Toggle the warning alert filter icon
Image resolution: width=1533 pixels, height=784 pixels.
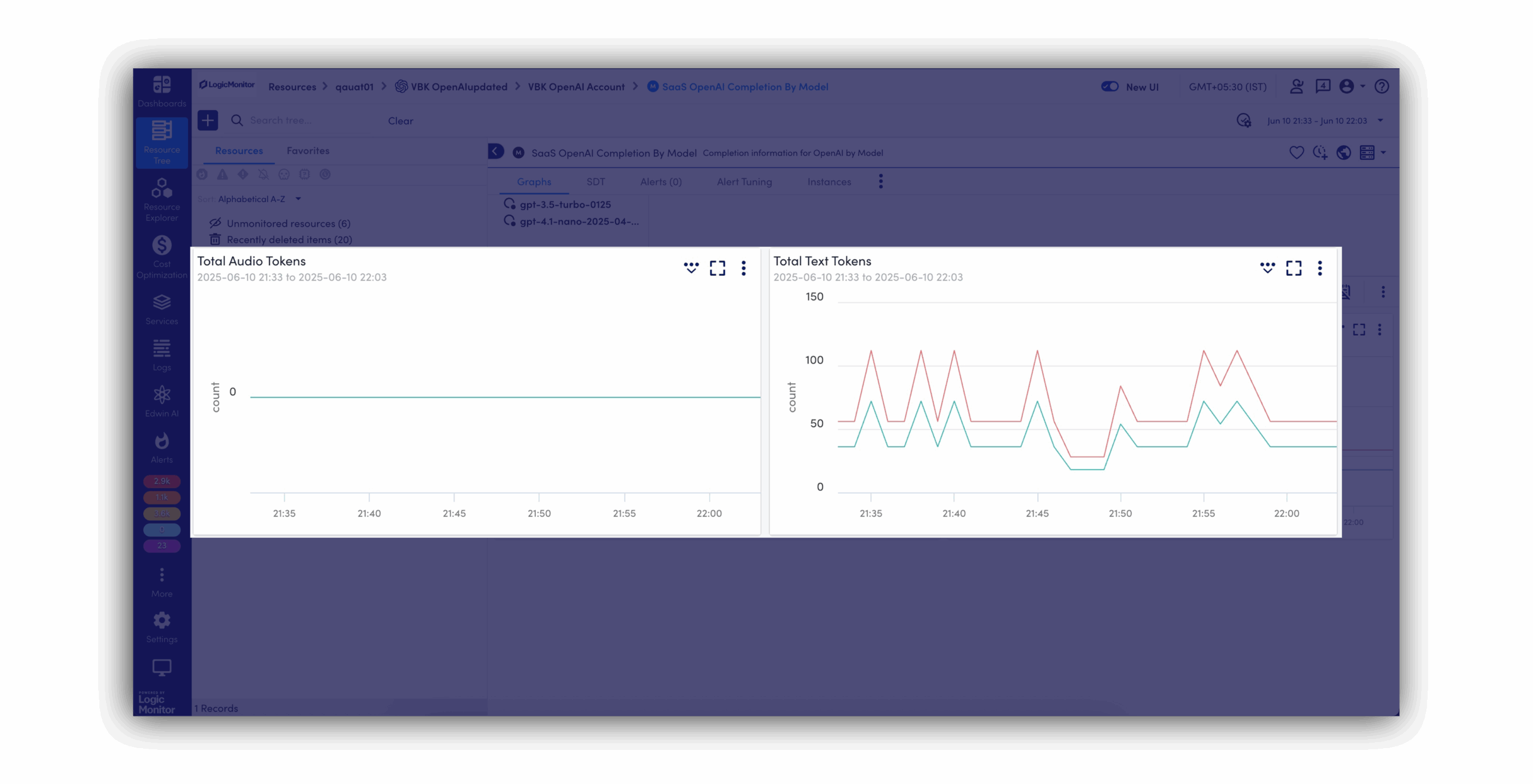[222, 174]
